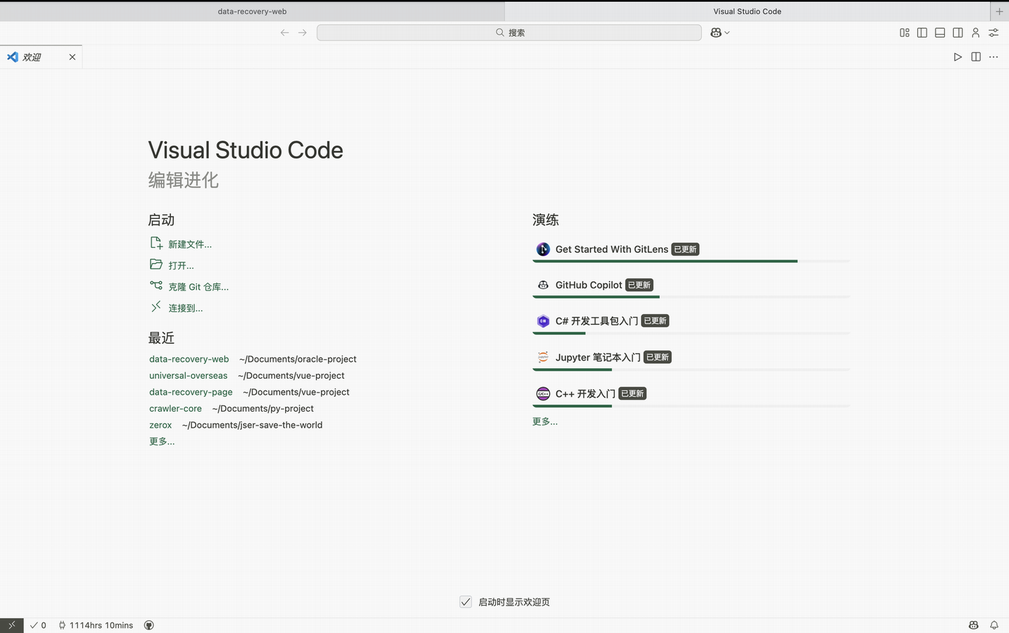Click the checkmark 0 status item
This screenshot has height=633, width=1009.
(38, 625)
